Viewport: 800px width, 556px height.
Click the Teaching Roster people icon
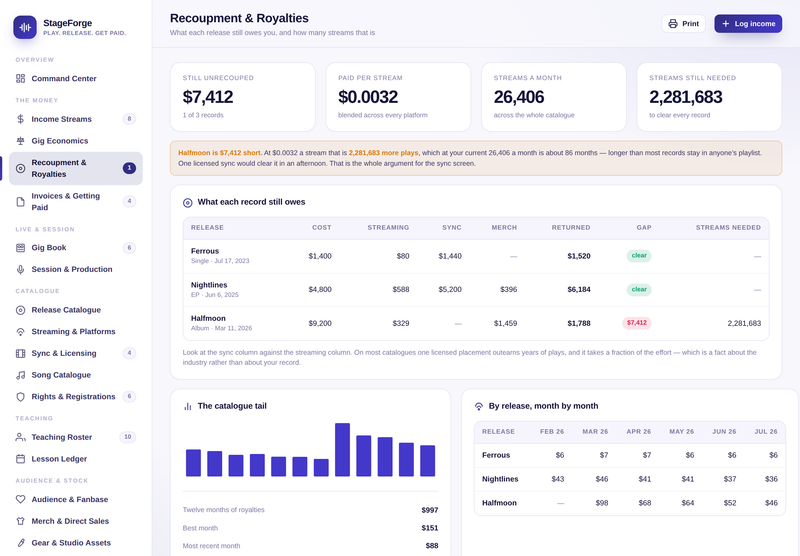[x=20, y=437]
